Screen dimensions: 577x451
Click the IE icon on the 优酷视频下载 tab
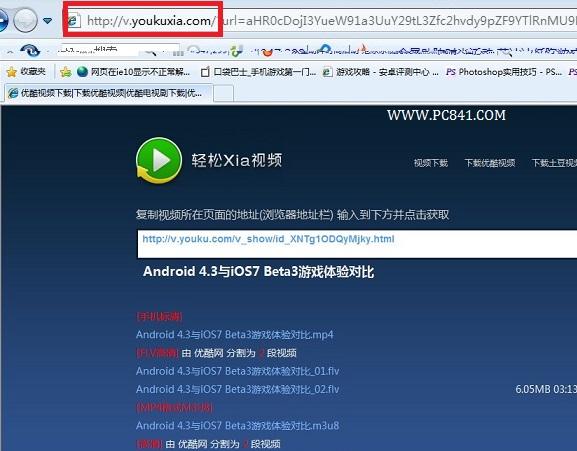coord(13,93)
